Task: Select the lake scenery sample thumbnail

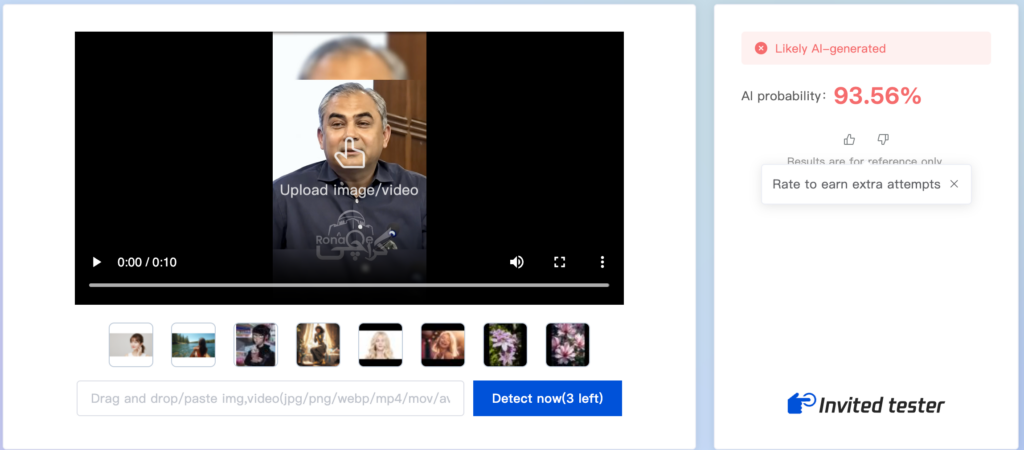Action: pyautogui.click(x=193, y=344)
